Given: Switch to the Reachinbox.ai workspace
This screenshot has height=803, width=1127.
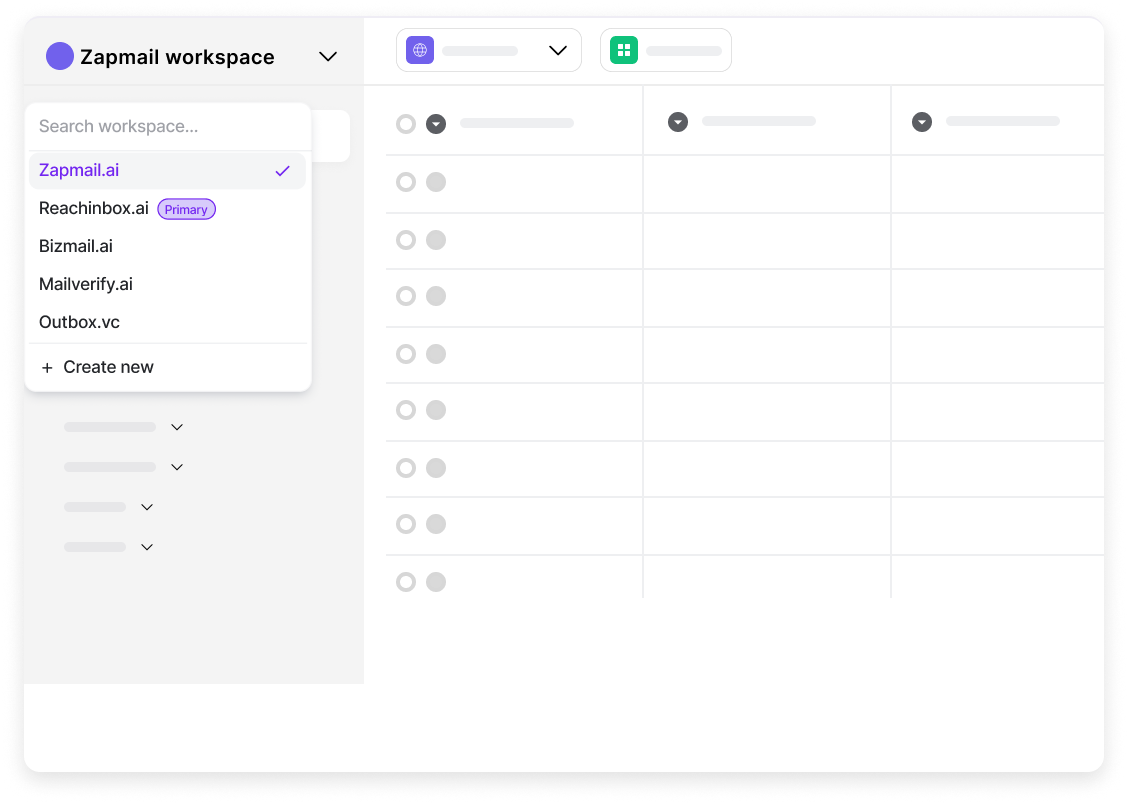Looking at the screenshot, I should click(167, 208).
